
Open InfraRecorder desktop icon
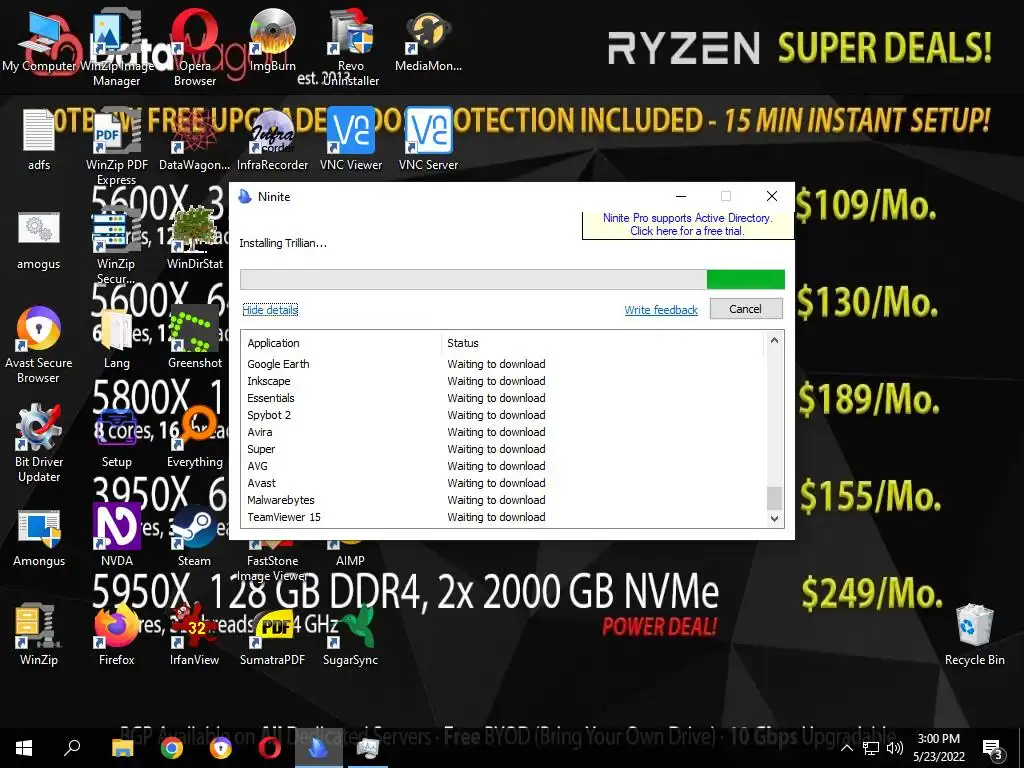pyautogui.click(x=272, y=140)
